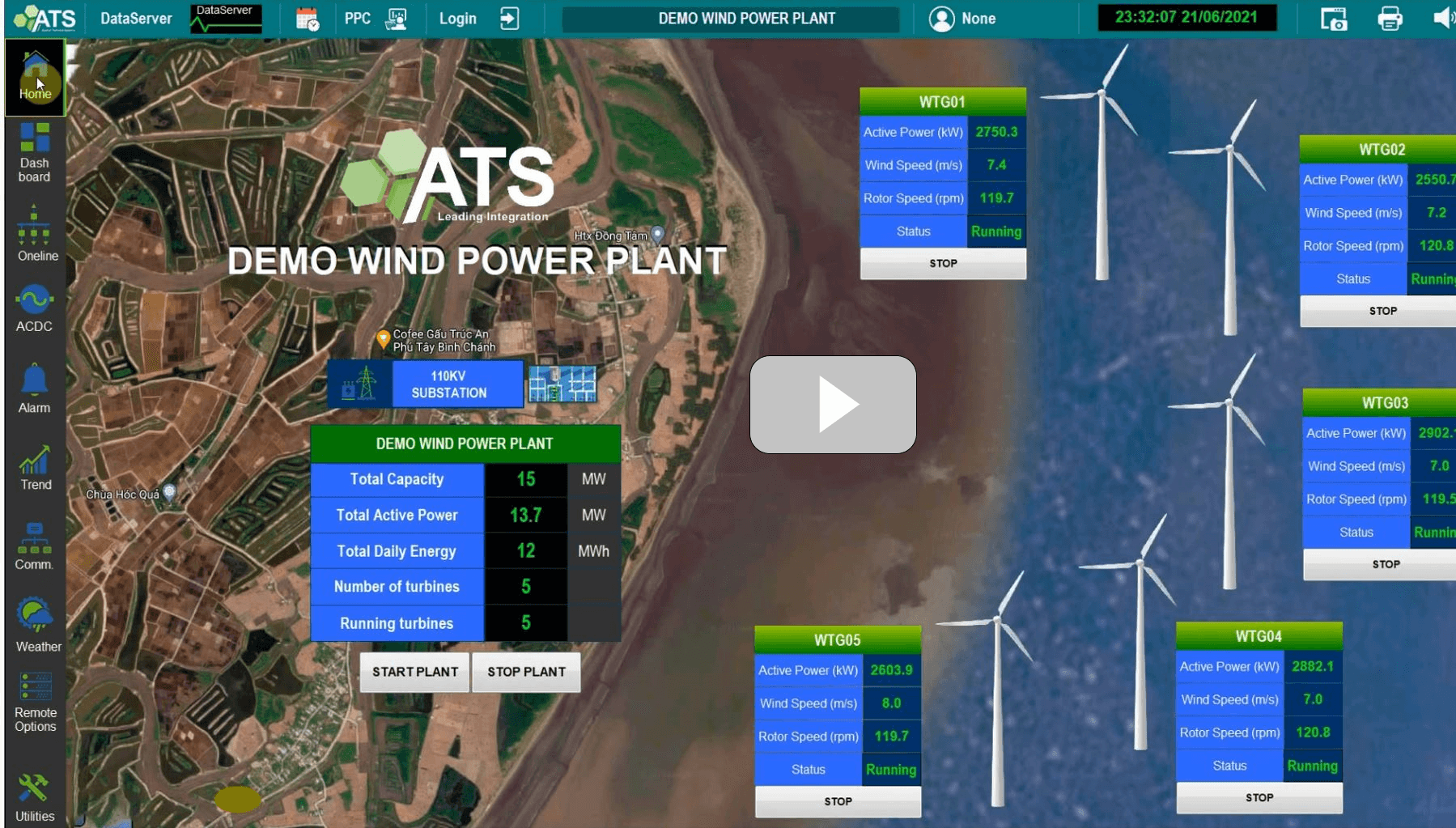Click the screen capture icon
Image resolution: width=1456 pixels, height=828 pixels.
tap(1334, 18)
